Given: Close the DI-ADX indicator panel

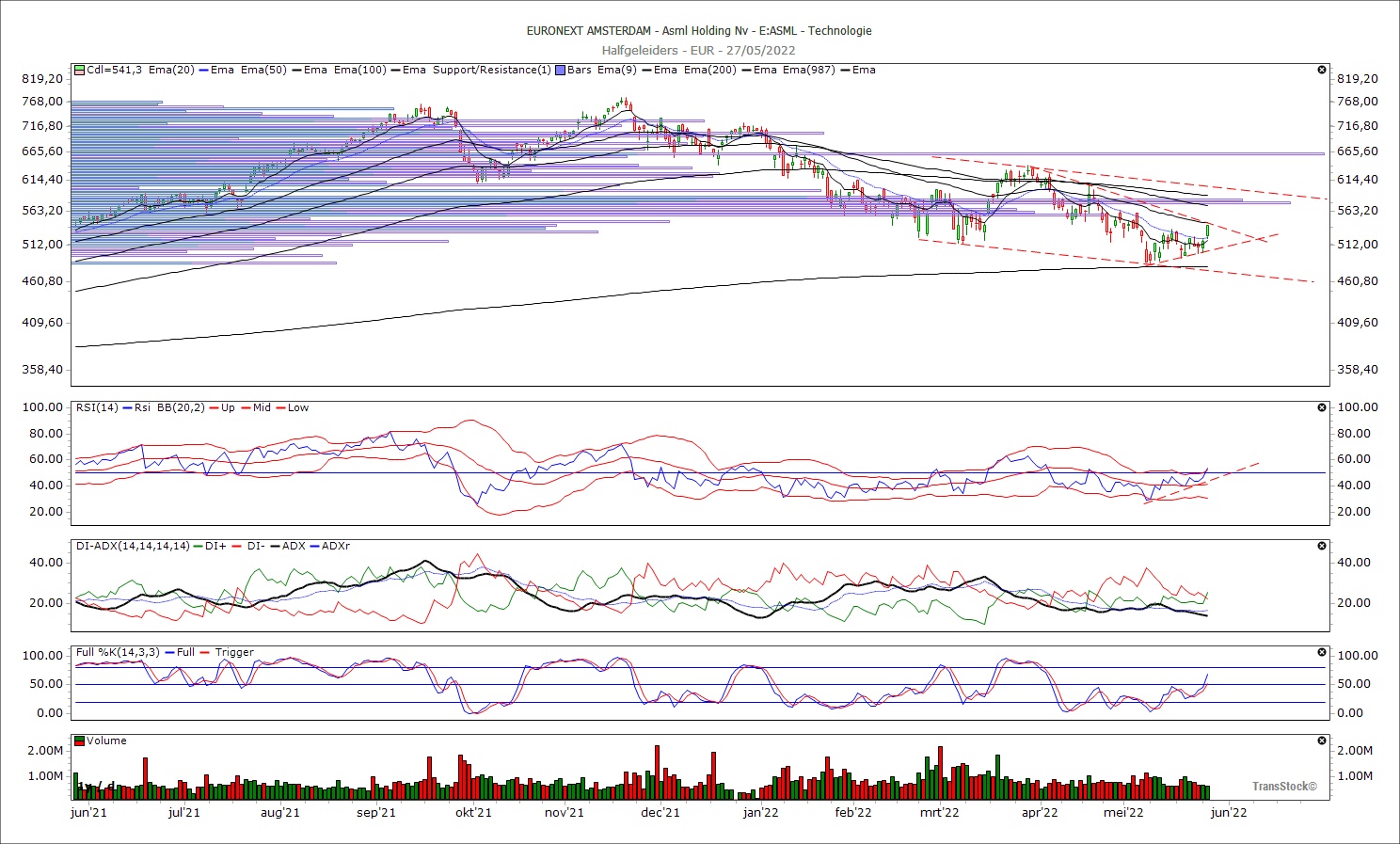Looking at the screenshot, I should [1322, 546].
